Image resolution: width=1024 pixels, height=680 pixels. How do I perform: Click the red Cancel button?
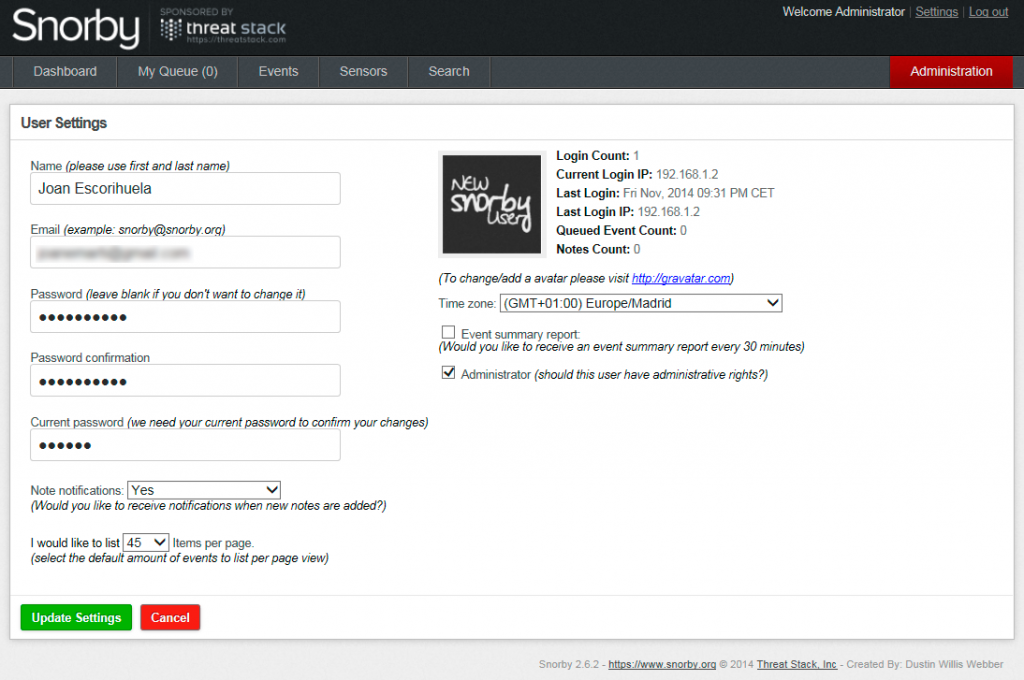(x=170, y=617)
